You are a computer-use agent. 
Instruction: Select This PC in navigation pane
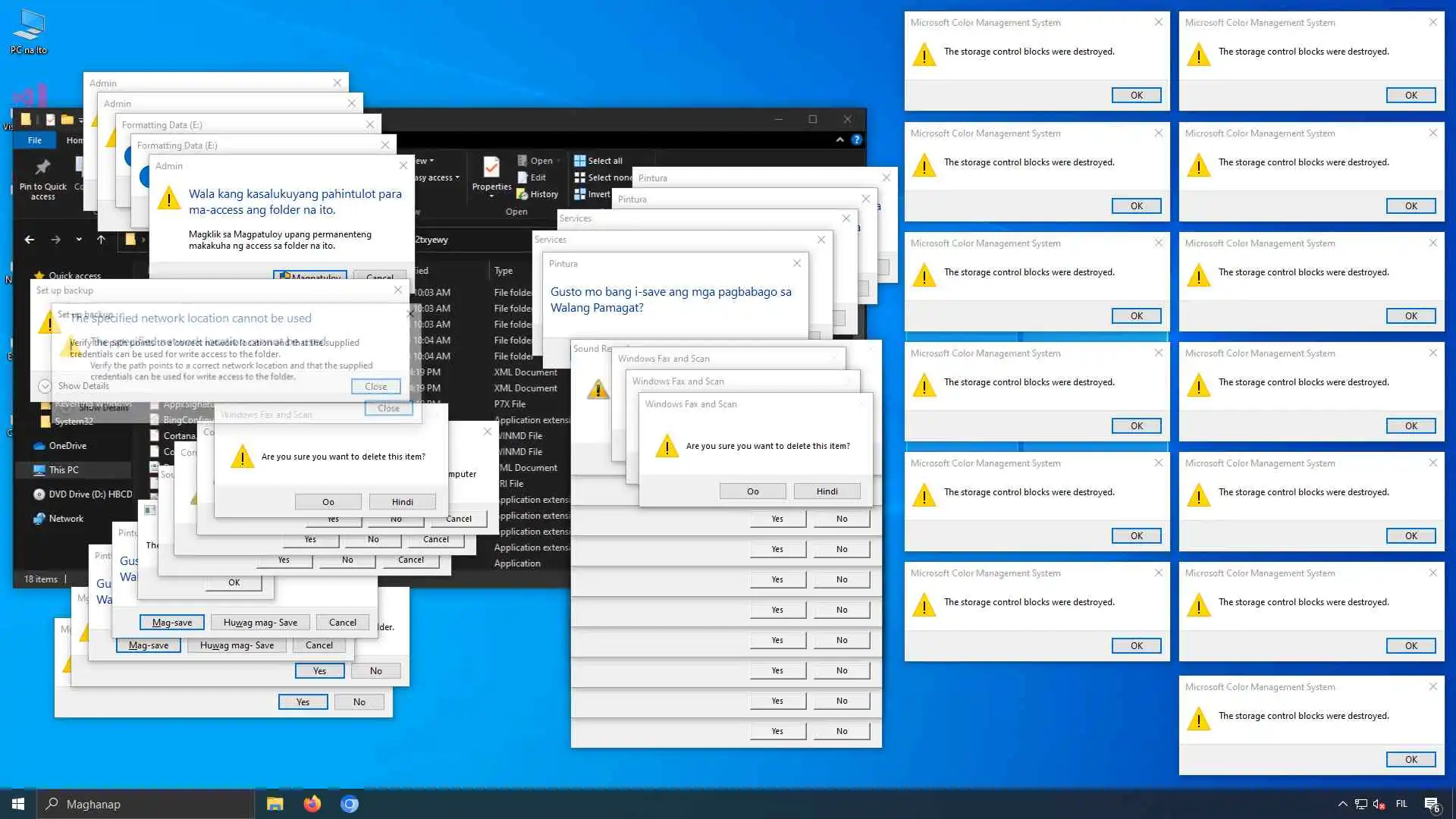click(x=64, y=470)
